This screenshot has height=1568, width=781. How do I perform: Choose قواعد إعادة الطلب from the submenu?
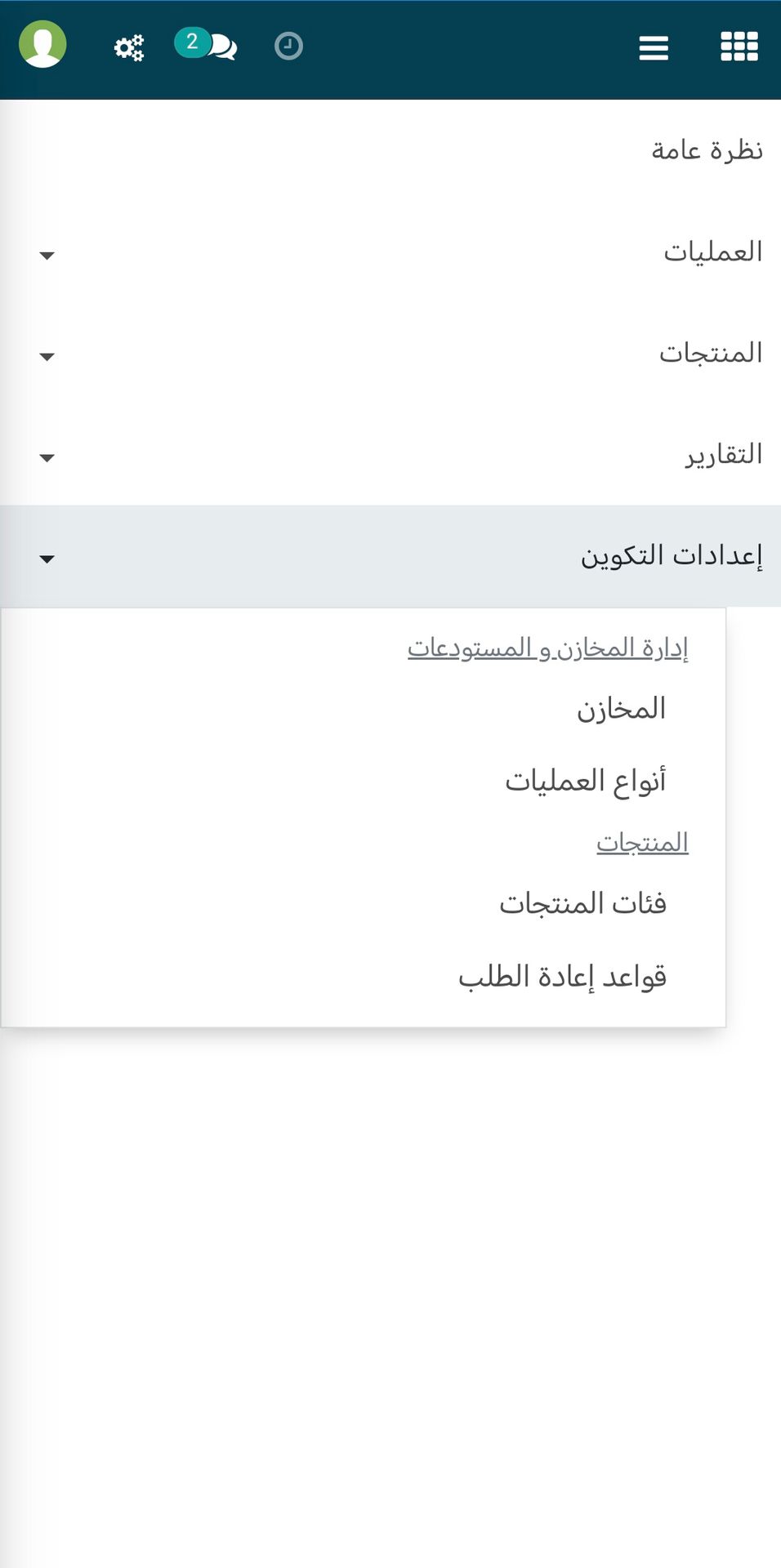click(x=562, y=976)
